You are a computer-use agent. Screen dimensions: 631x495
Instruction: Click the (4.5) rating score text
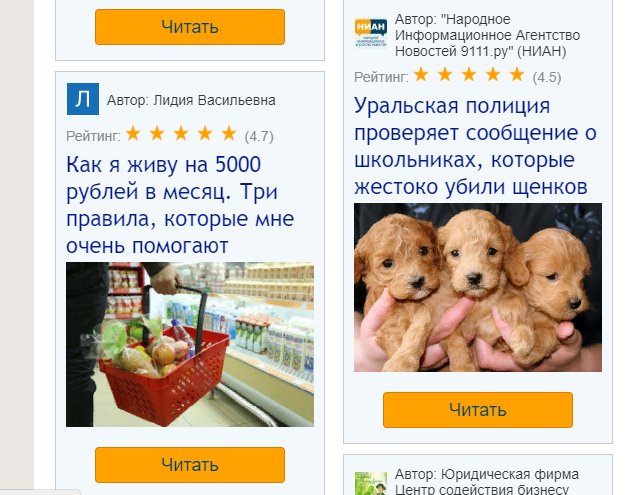click(547, 77)
